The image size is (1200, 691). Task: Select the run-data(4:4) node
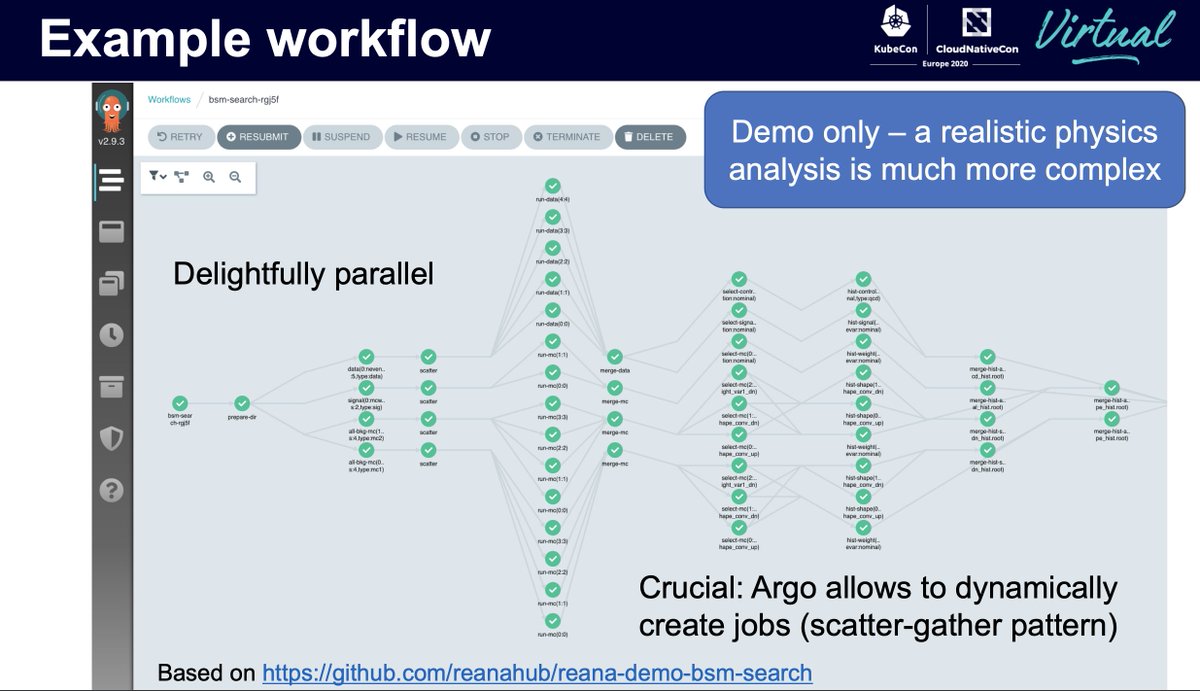click(x=552, y=186)
